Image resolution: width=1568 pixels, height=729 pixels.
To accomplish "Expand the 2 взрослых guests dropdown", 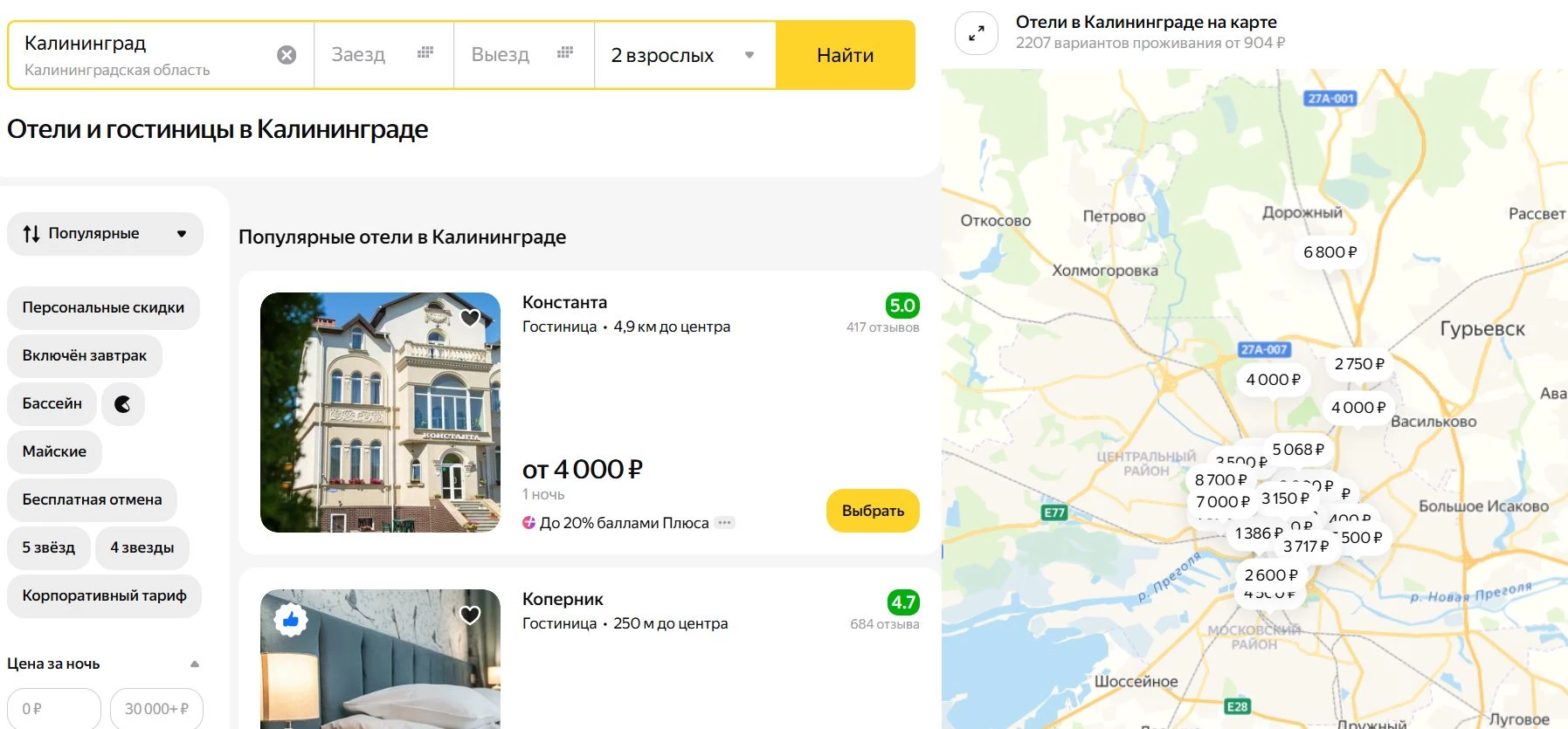I will pos(685,55).
